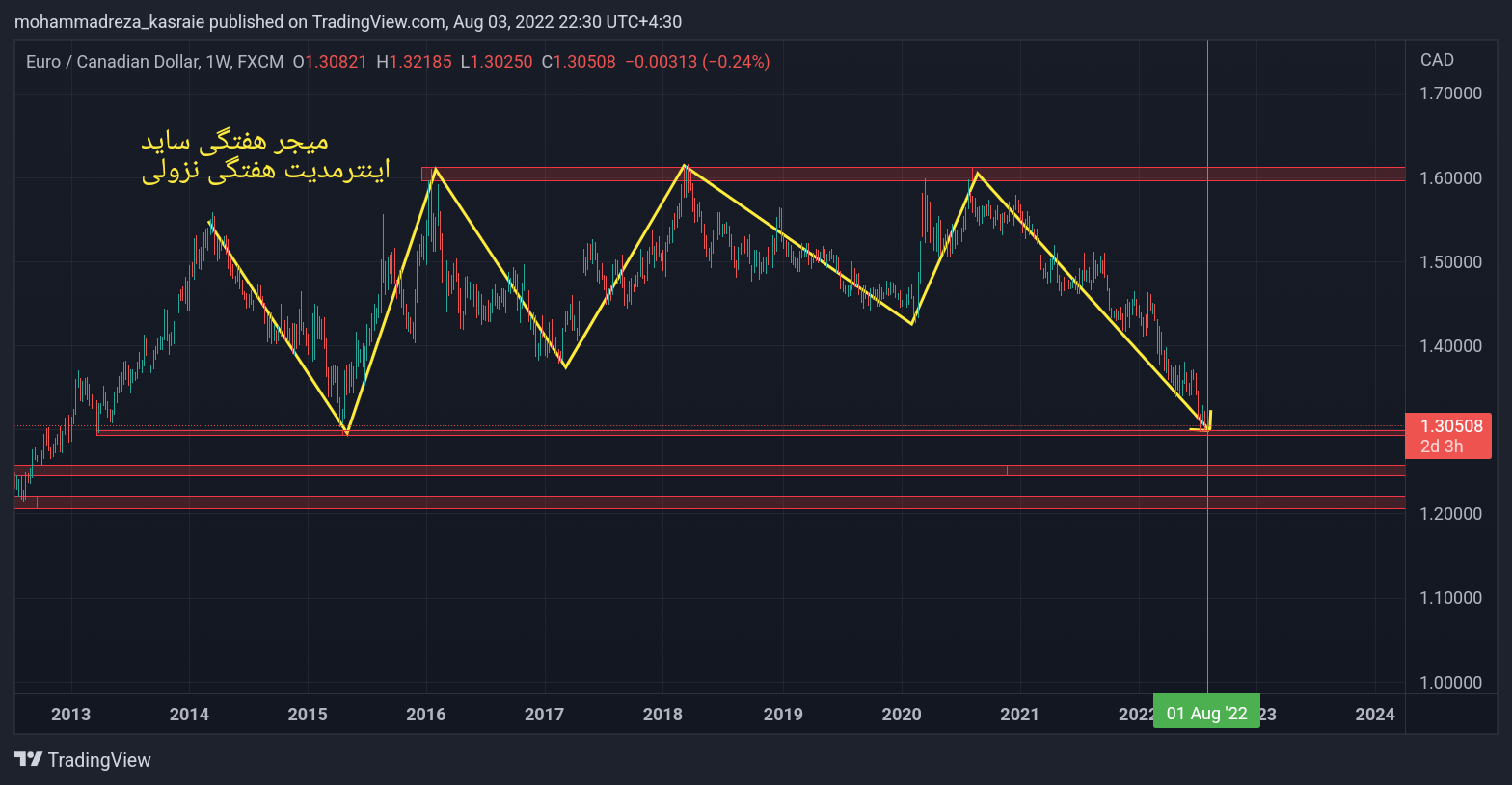Click the 2016 time axis label

point(426,715)
